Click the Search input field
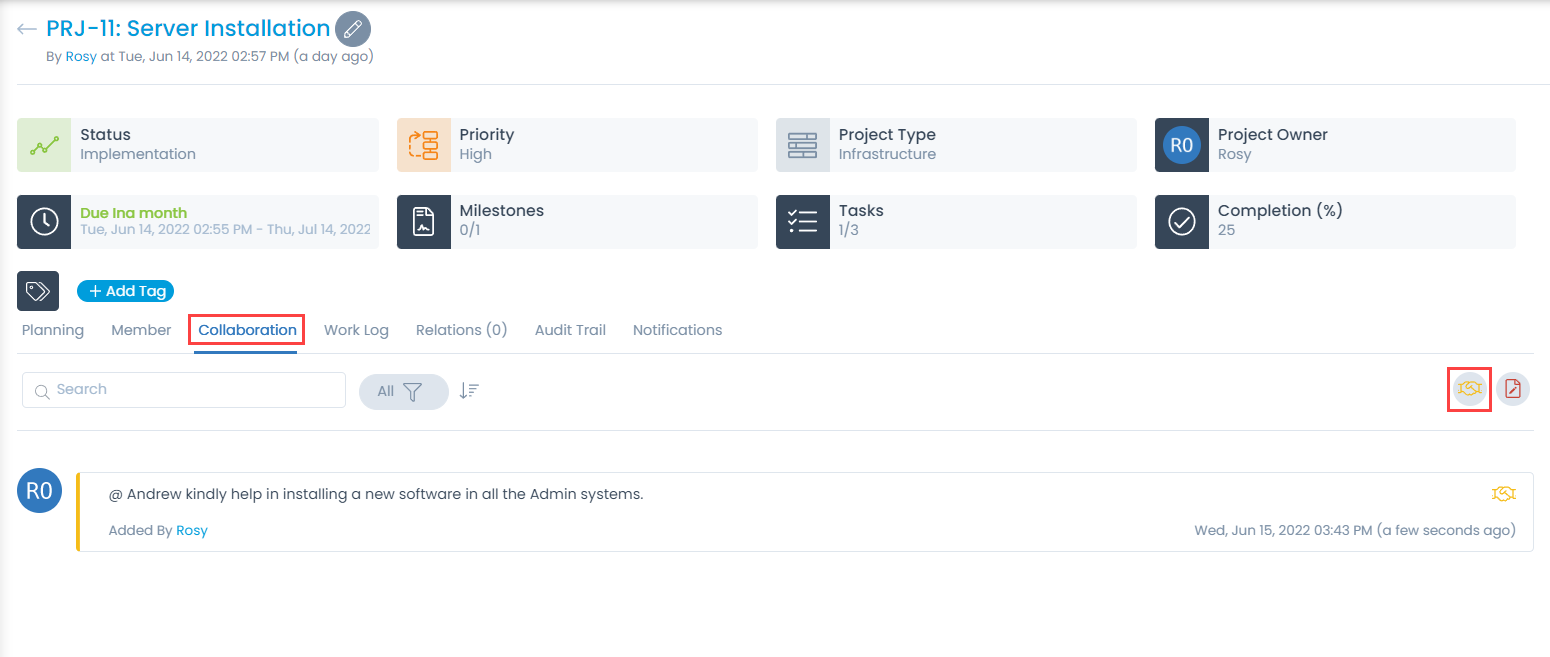The width and height of the screenshot is (1550, 657). coord(184,390)
